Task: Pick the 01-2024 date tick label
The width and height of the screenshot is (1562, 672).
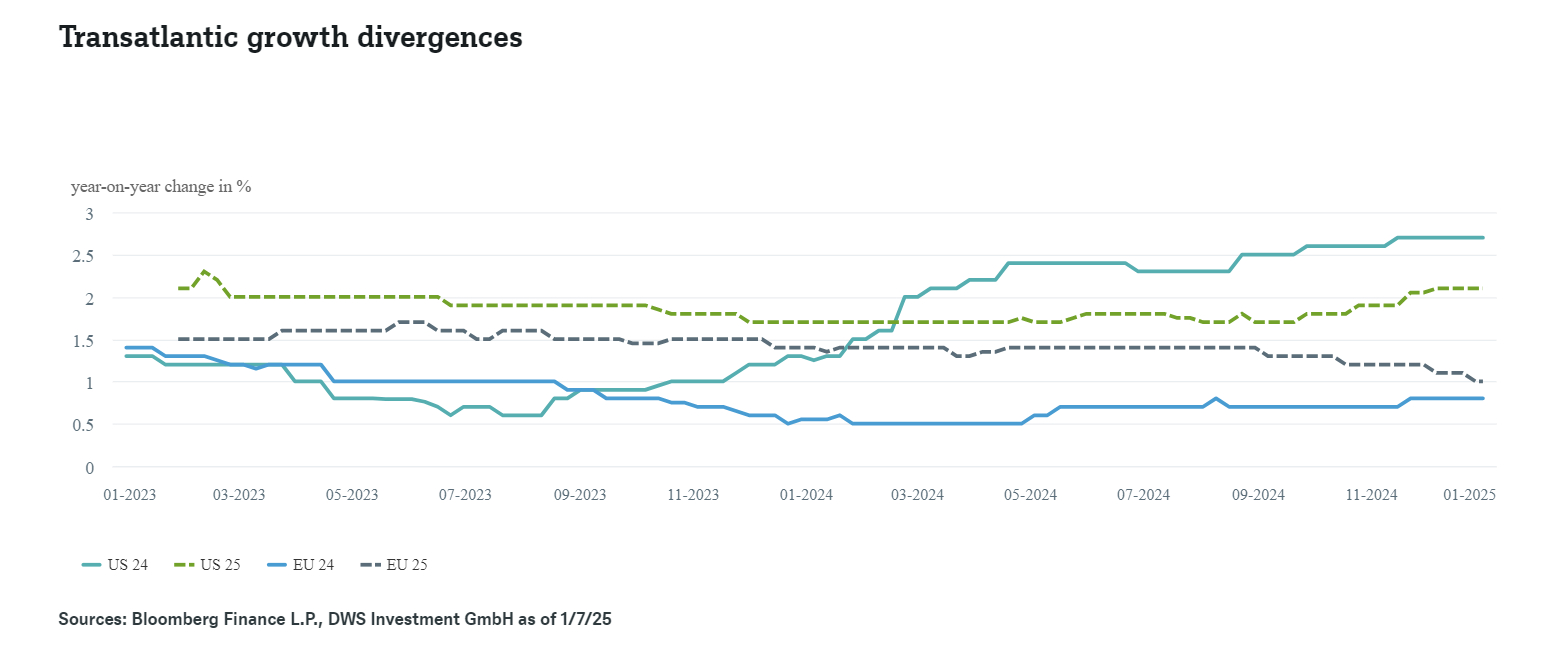Action: click(806, 494)
